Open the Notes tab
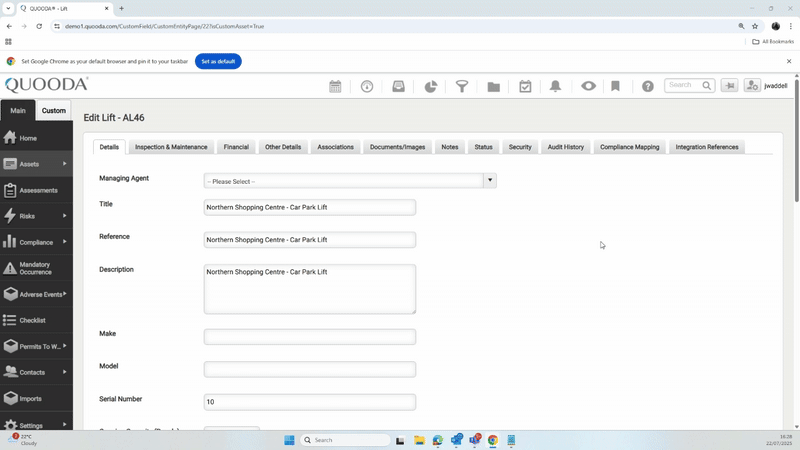This screenshot has height=450, width=800. click(x=449, y=147)
